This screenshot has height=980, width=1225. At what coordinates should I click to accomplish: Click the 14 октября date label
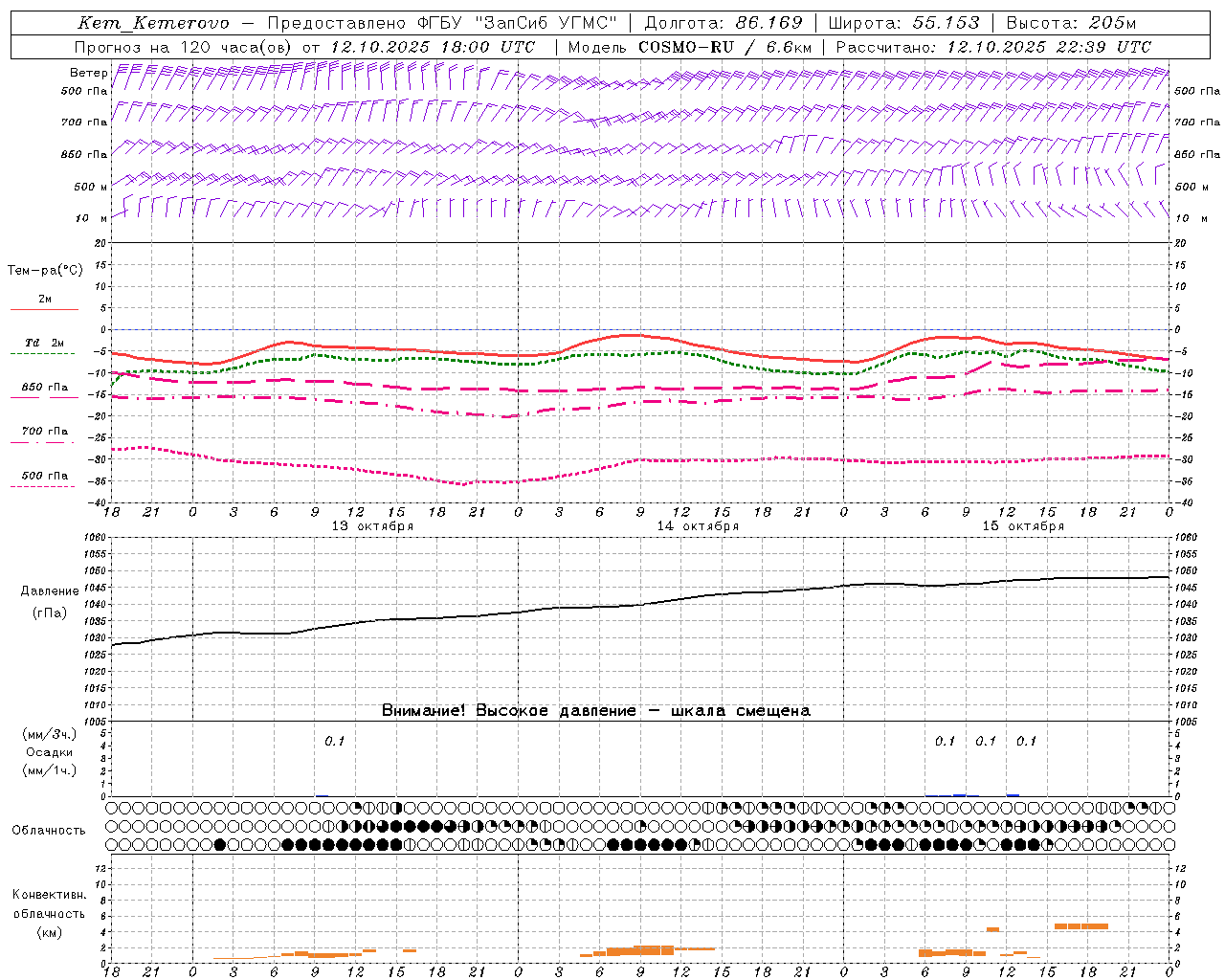coord(698,526)
